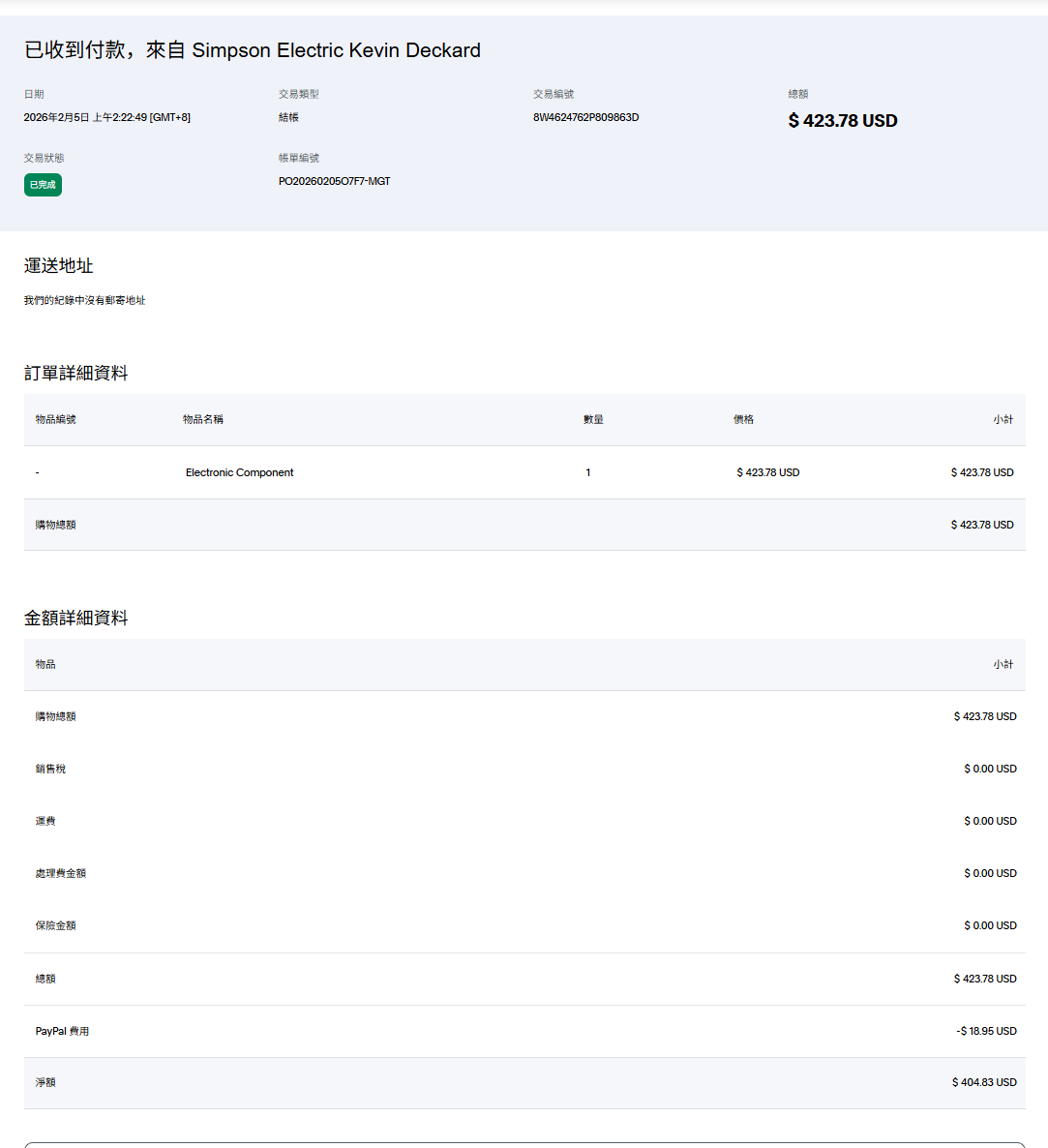The image size is (1048, 1148).
Task: Click the 銷售稅 row label
Action: 50,769
